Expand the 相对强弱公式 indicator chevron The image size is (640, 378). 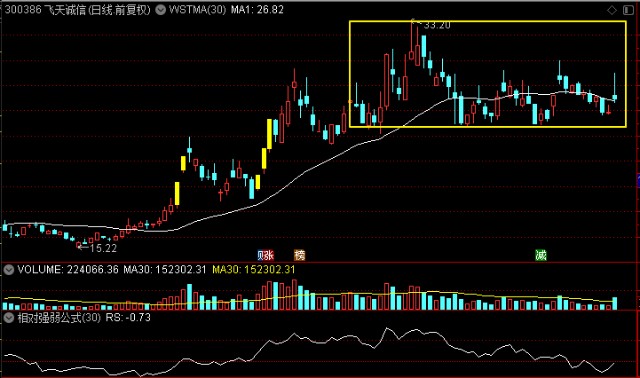pyautogui.click(x=9, y=318)
